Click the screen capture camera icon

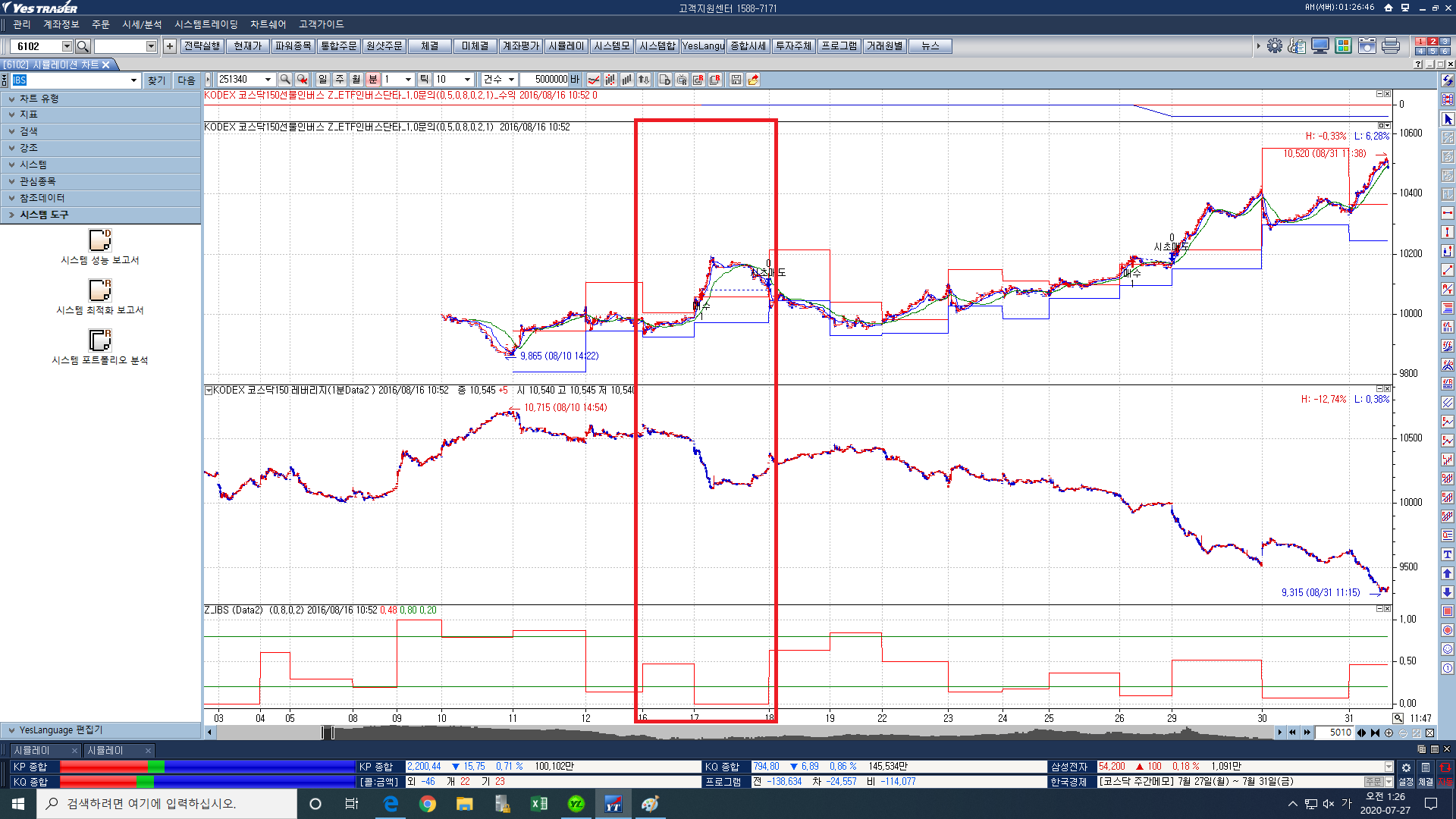point(1367,46)
